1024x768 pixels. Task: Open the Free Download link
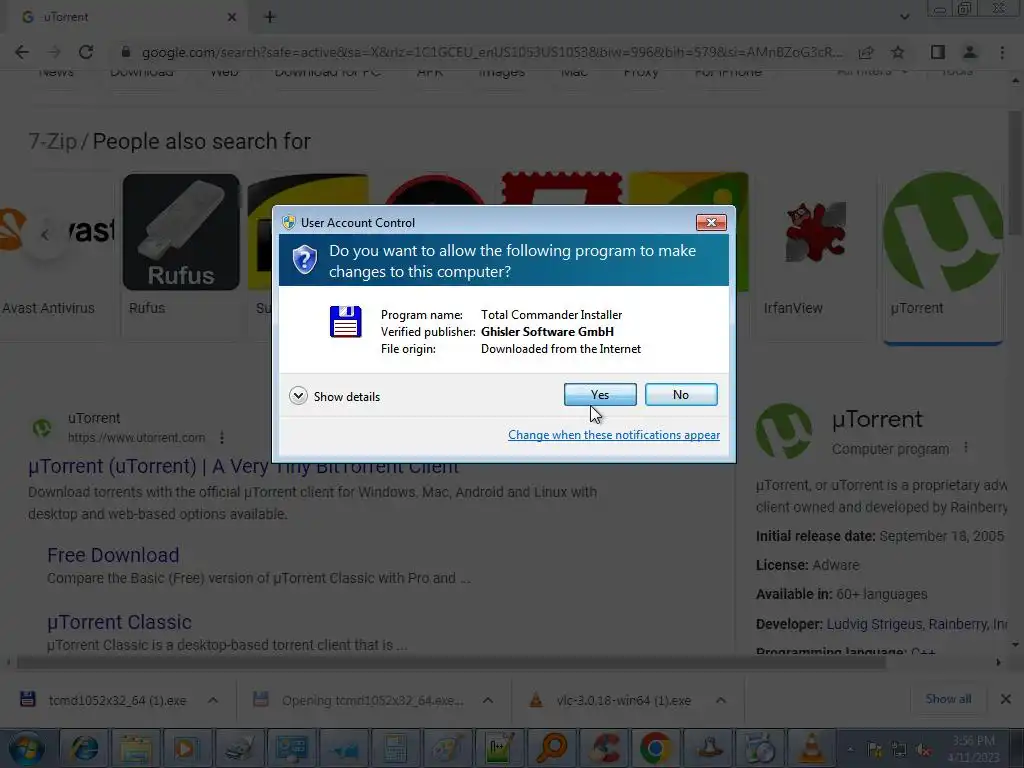pos(113,555)
